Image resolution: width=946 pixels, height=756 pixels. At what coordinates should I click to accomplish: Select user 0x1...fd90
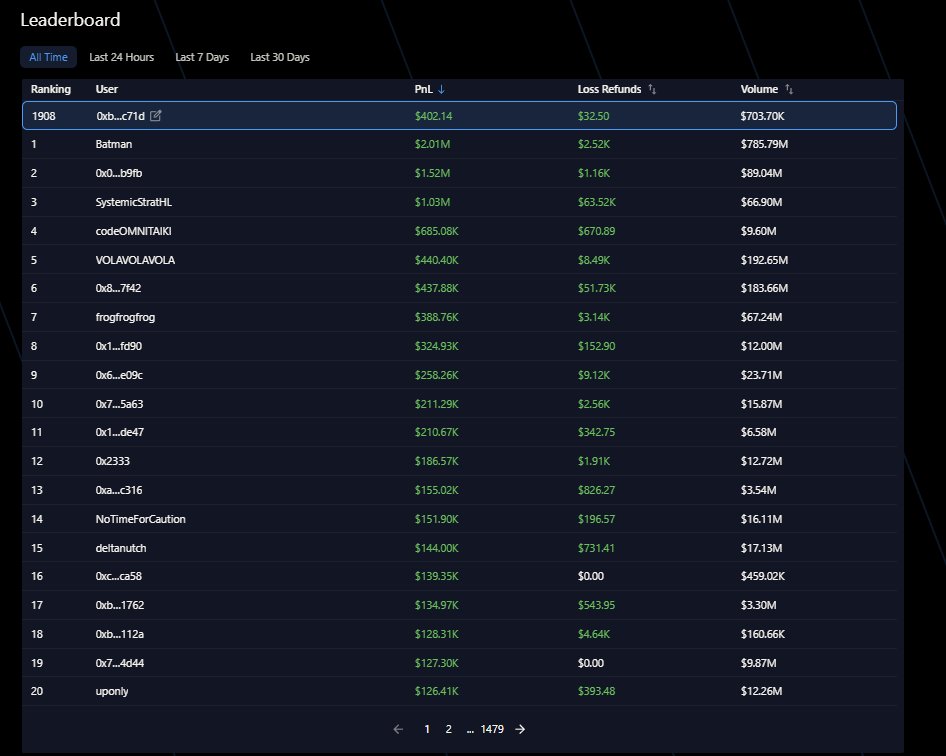click(x=119, y=346)
